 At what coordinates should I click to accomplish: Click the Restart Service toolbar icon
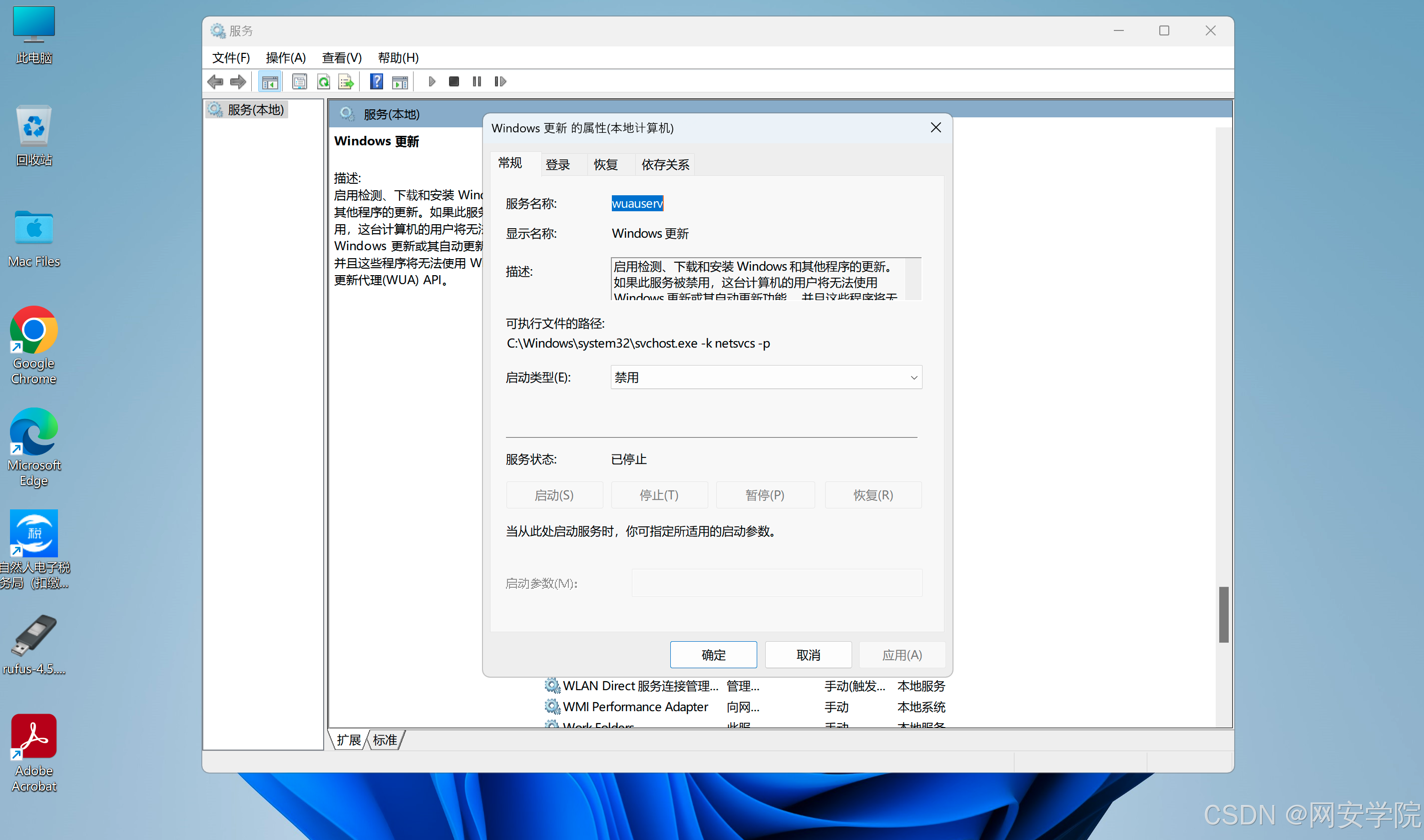(500, 81)
